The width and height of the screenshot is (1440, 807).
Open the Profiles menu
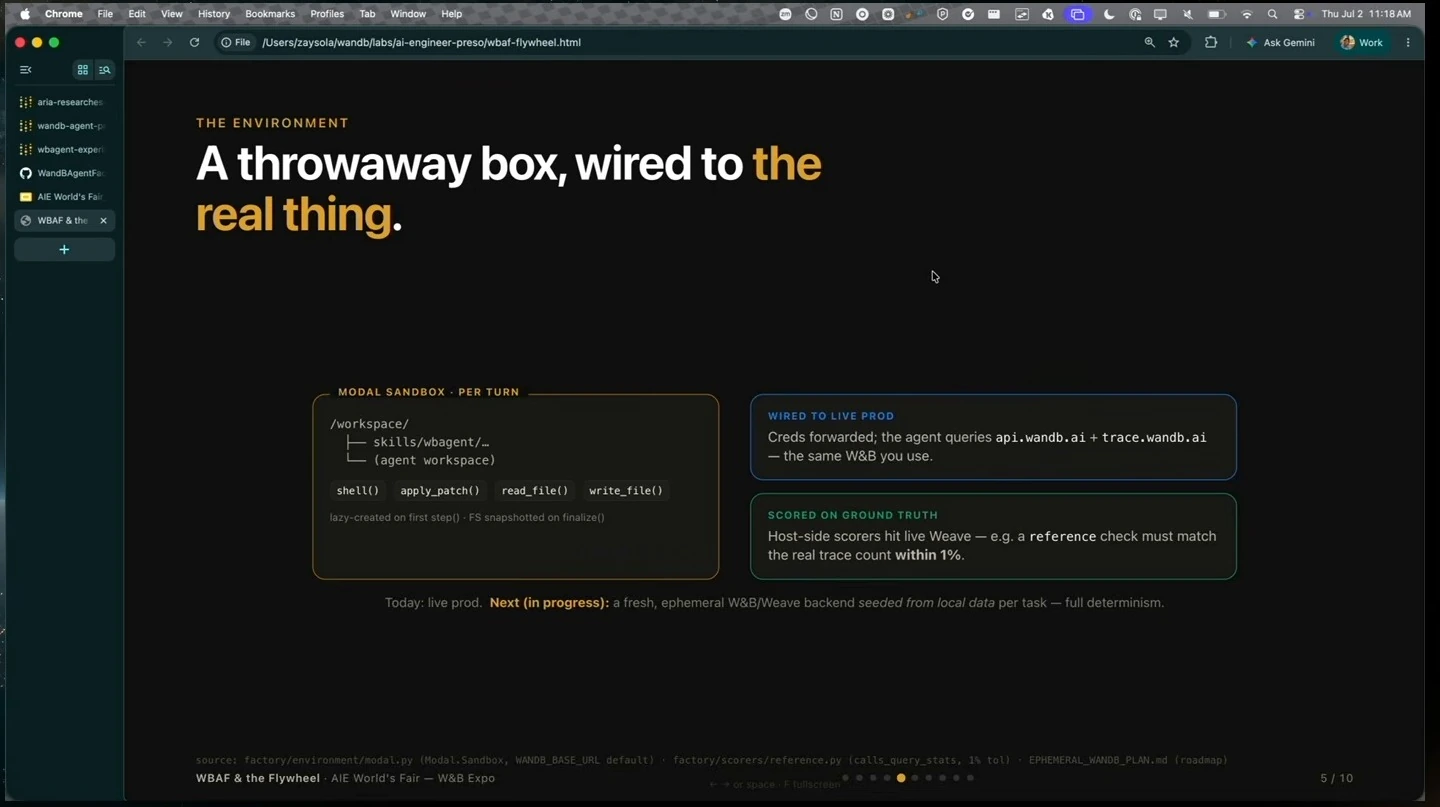coord(327,14)
